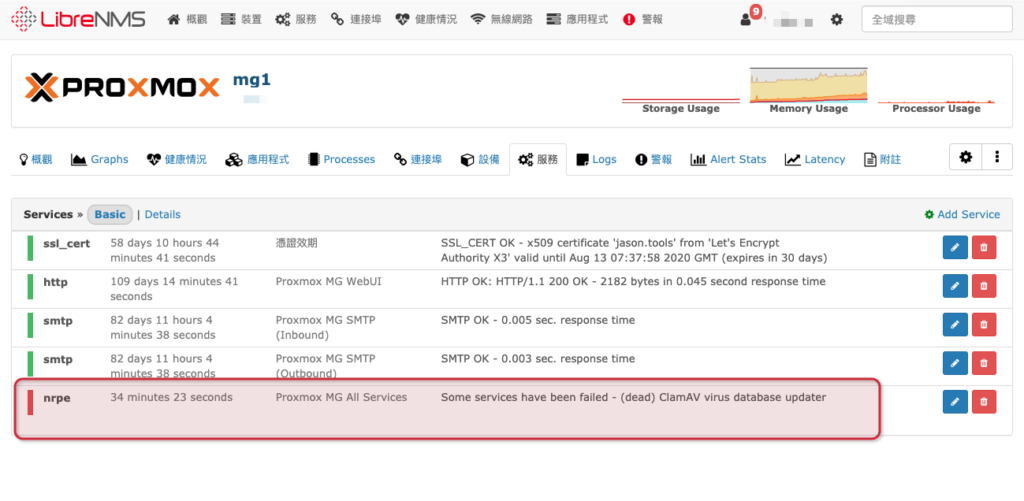Click the SMTP OK 0.003 sec. message
This screenshot has height=501, width=1024.
coord(537,359)
